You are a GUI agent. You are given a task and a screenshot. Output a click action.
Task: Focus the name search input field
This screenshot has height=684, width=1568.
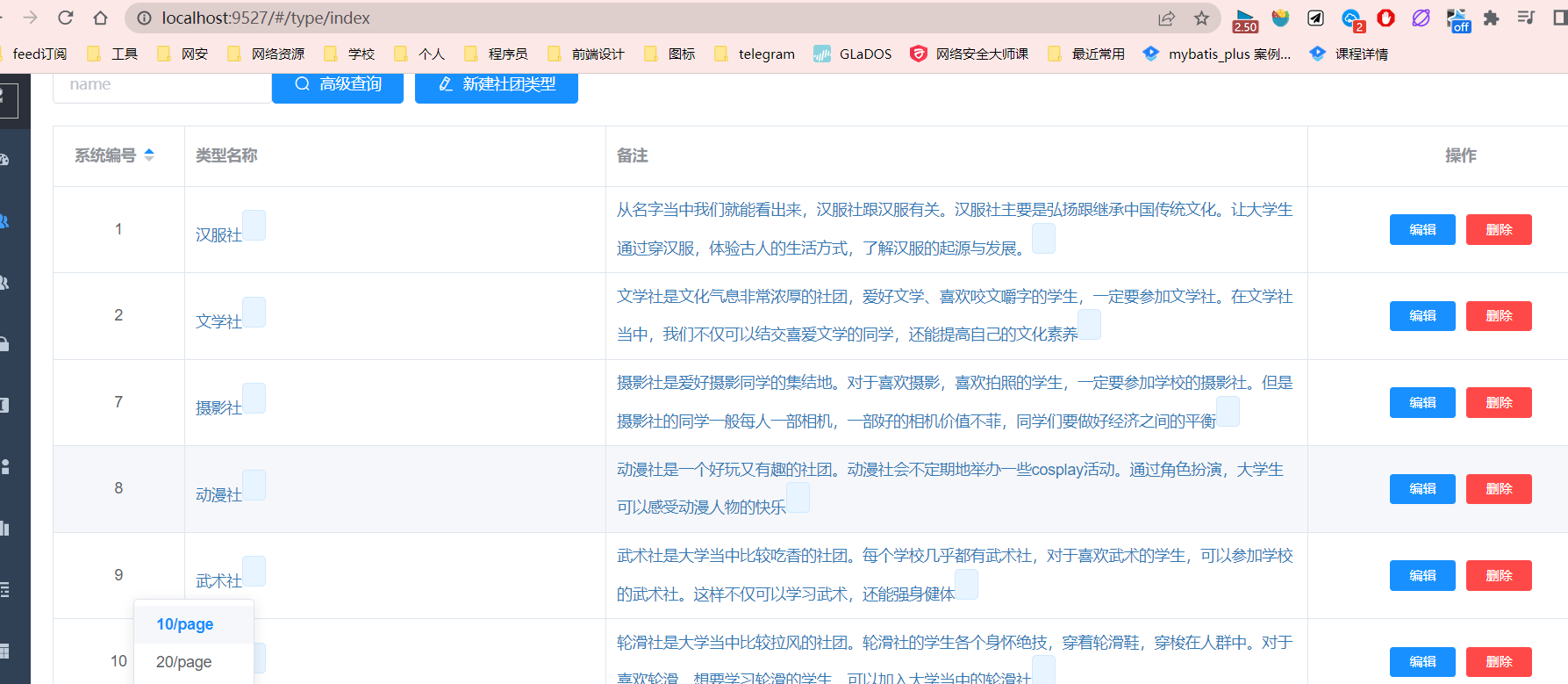[162, 85]
